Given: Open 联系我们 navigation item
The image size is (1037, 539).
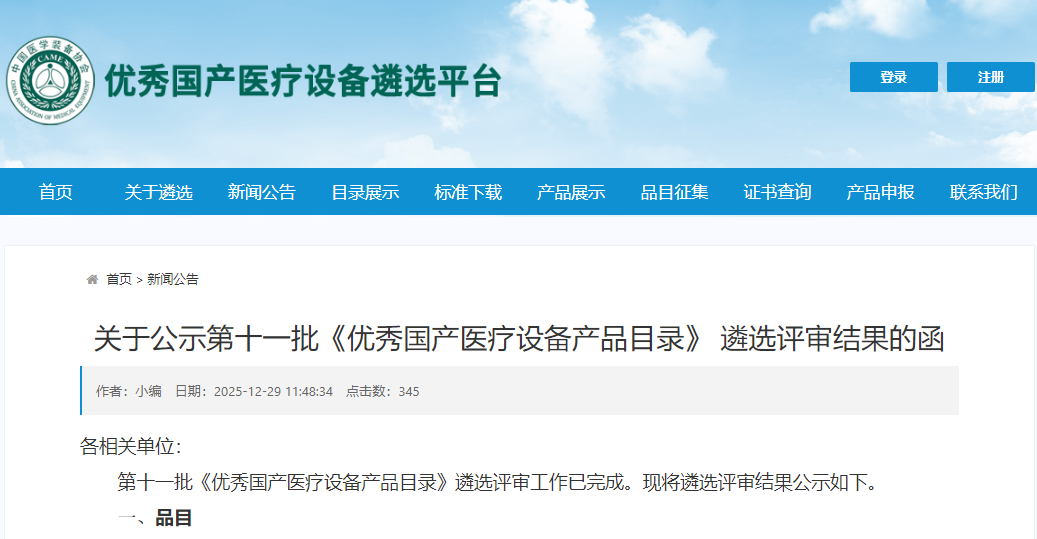Looking at the screenshot, I should coord(984,192).
